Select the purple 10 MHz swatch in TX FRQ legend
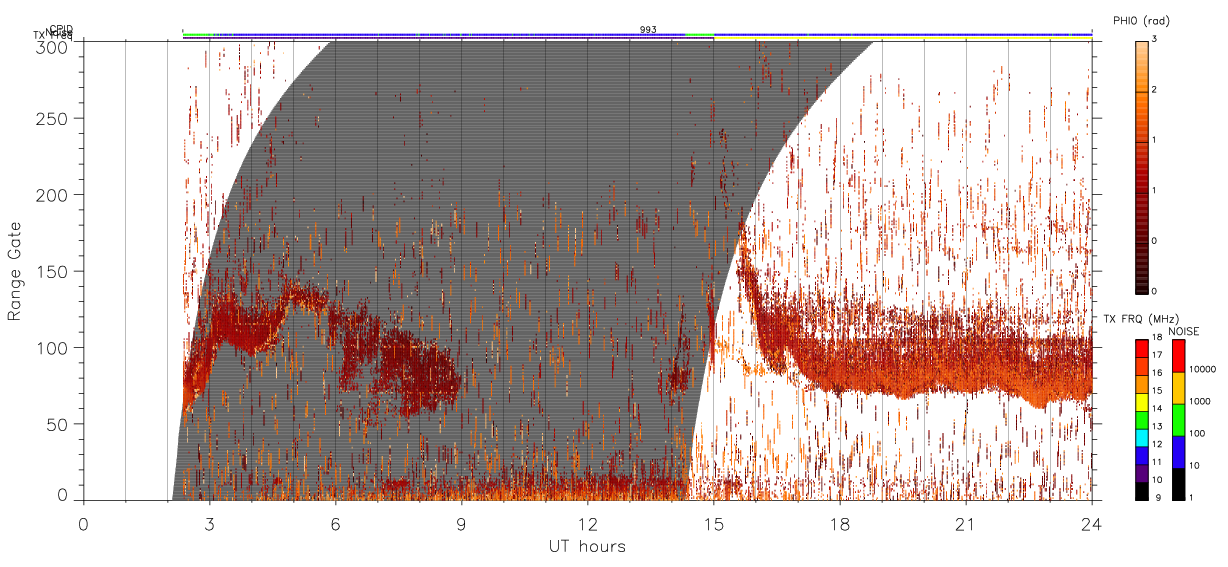Image resolution: width=1228 pixels, height=567 pixels. (1141, 473)
